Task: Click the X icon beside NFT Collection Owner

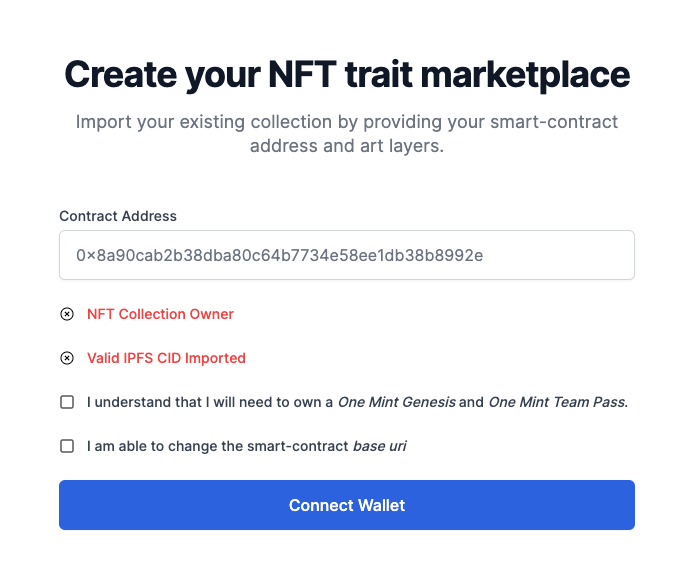Action: pyautogui.click(x=67, y=314)
